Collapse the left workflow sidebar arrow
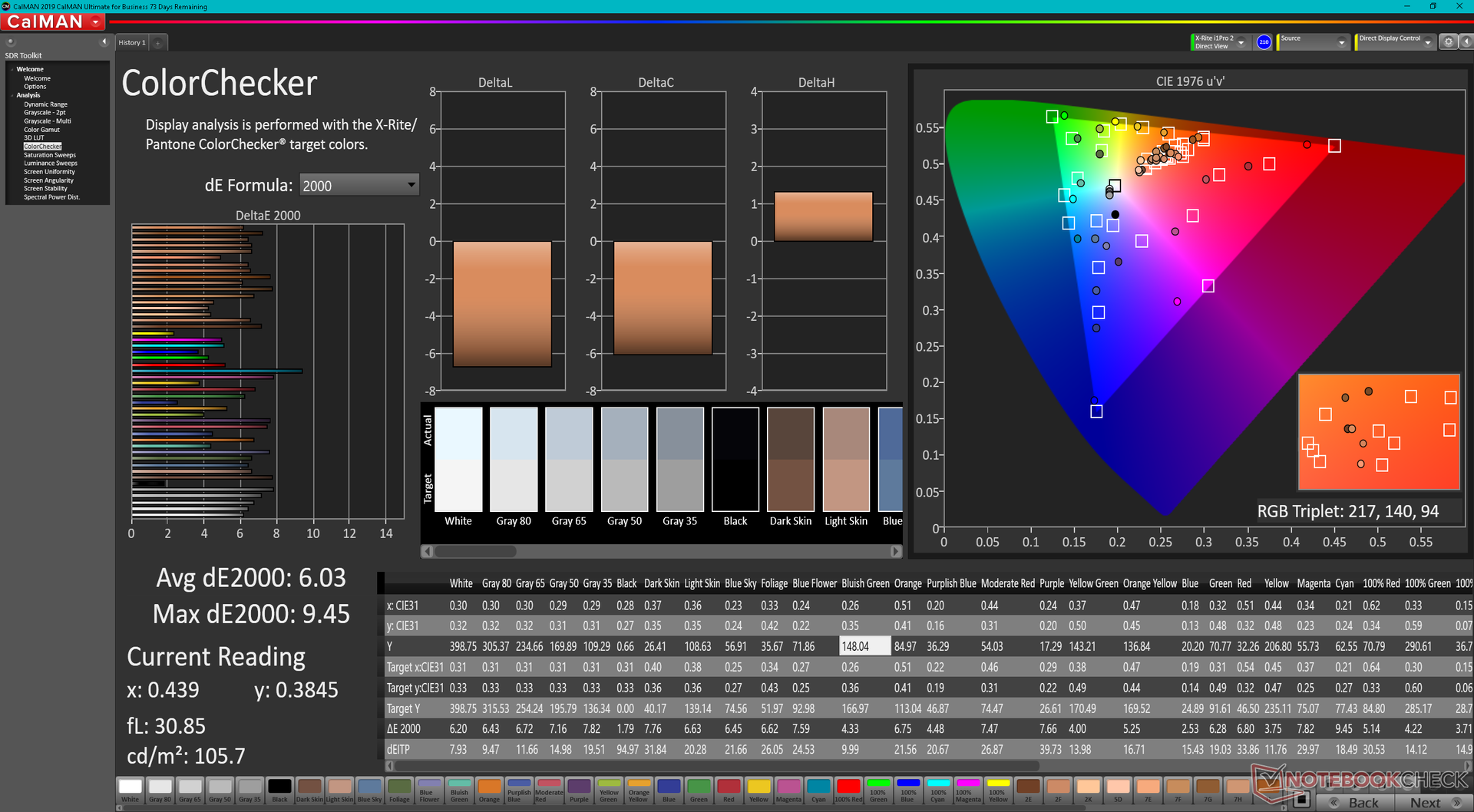This screenshot has height=812, width=1474. (x=104, y=42)
